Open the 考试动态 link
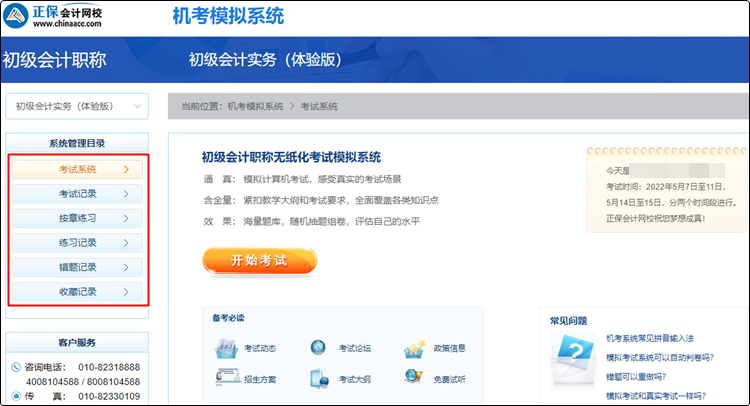 pyautogui.click(x=260, y=348)
